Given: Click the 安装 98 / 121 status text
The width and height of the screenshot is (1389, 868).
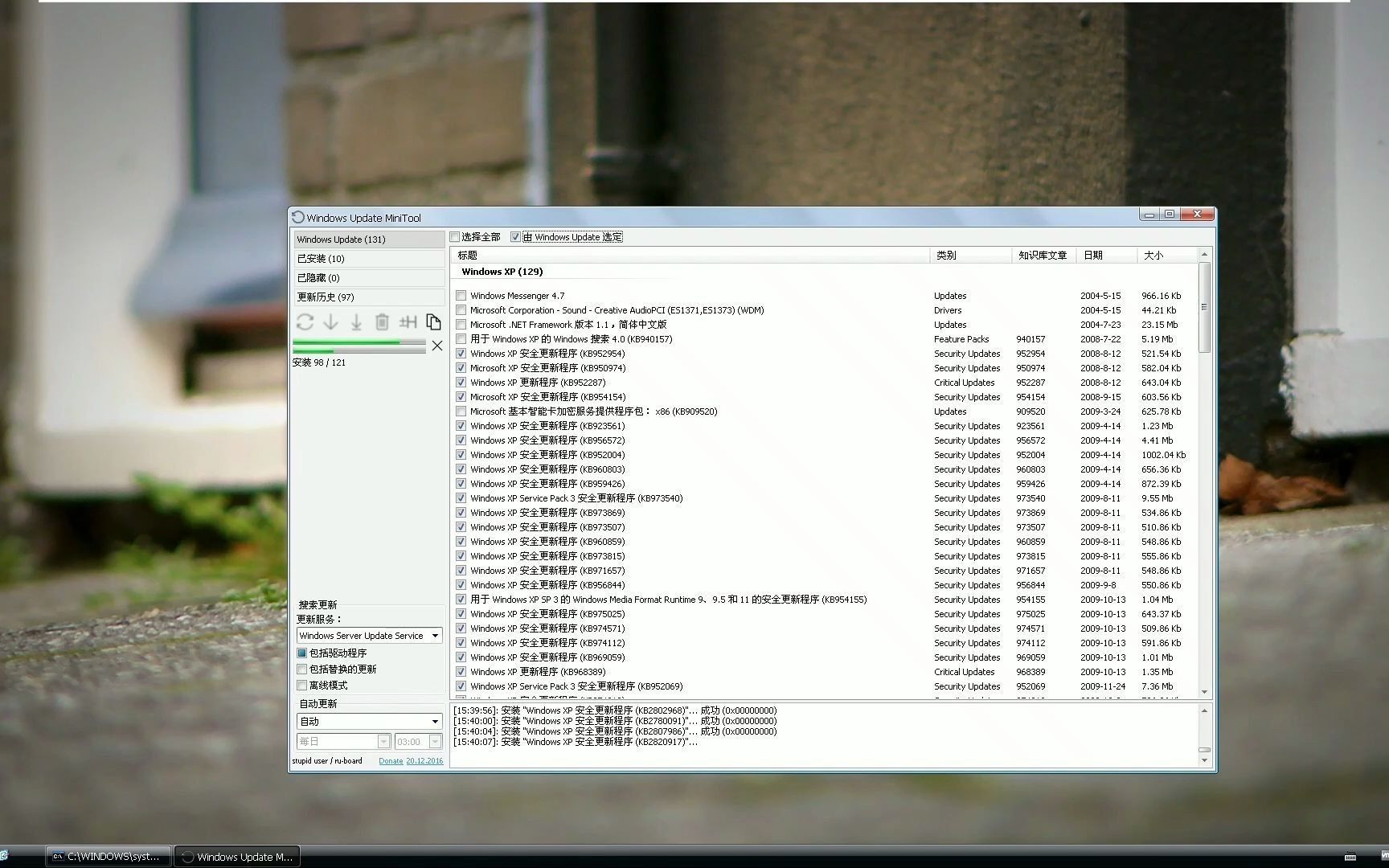Looking at the screenshot, I should point(319,362).
